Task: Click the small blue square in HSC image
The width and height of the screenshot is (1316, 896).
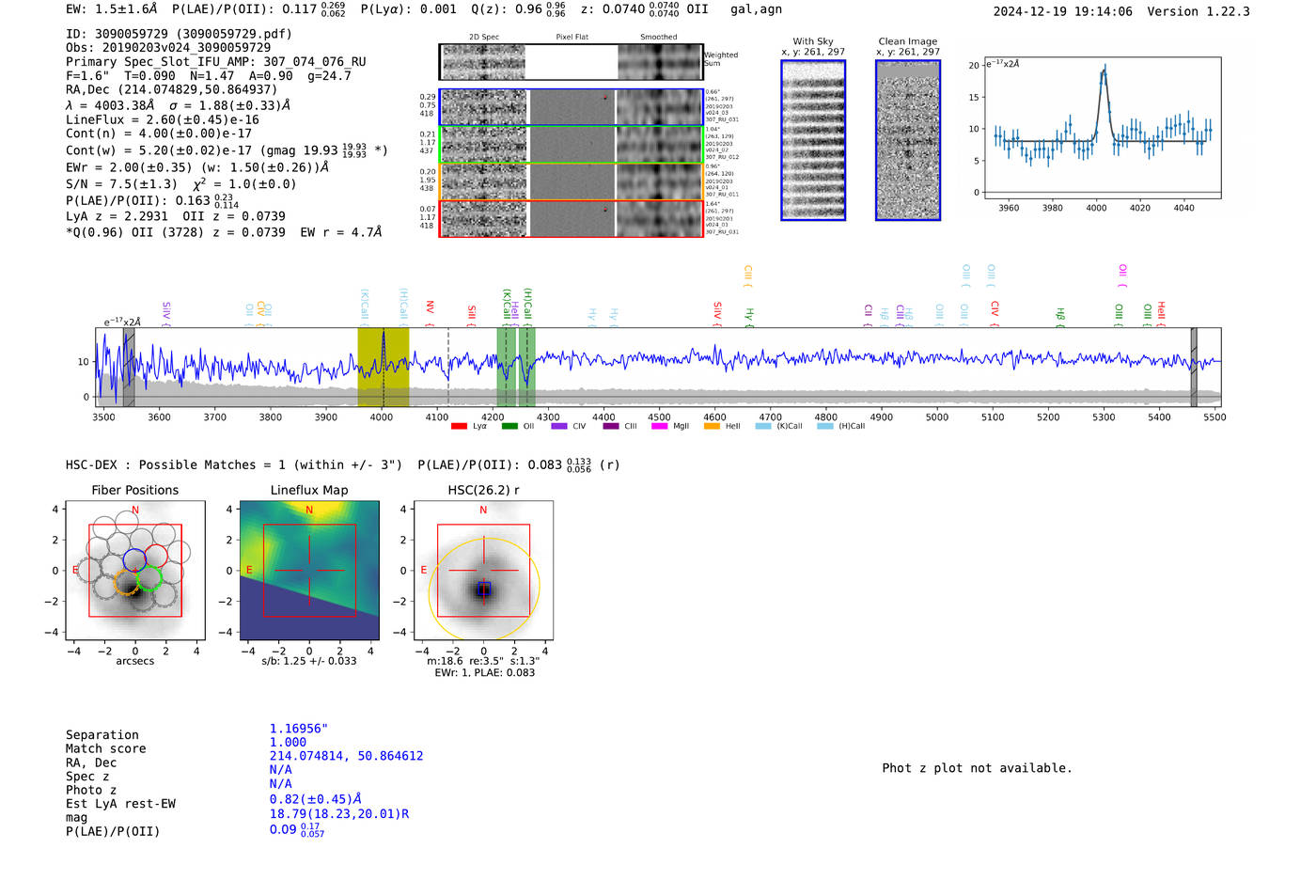Action: (483, 589)
